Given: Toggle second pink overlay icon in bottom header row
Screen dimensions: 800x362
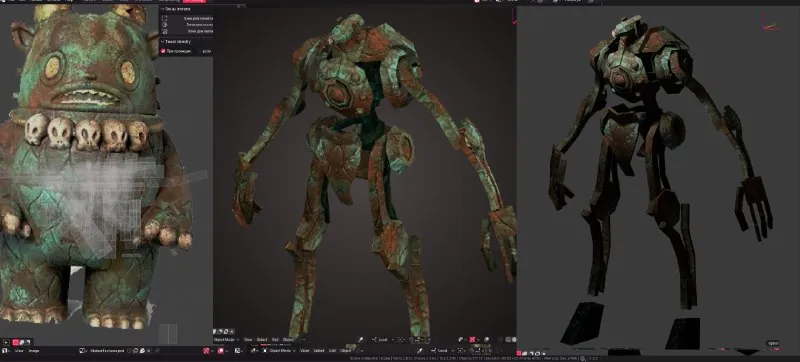Looking at the screenshot, I should [x=220, y=351].
